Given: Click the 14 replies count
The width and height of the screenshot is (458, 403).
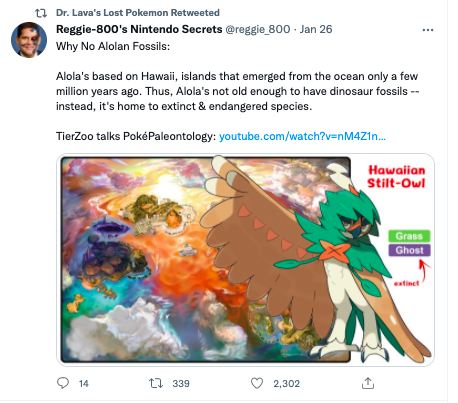Looking at the screenshot, I should click(84, 383).
